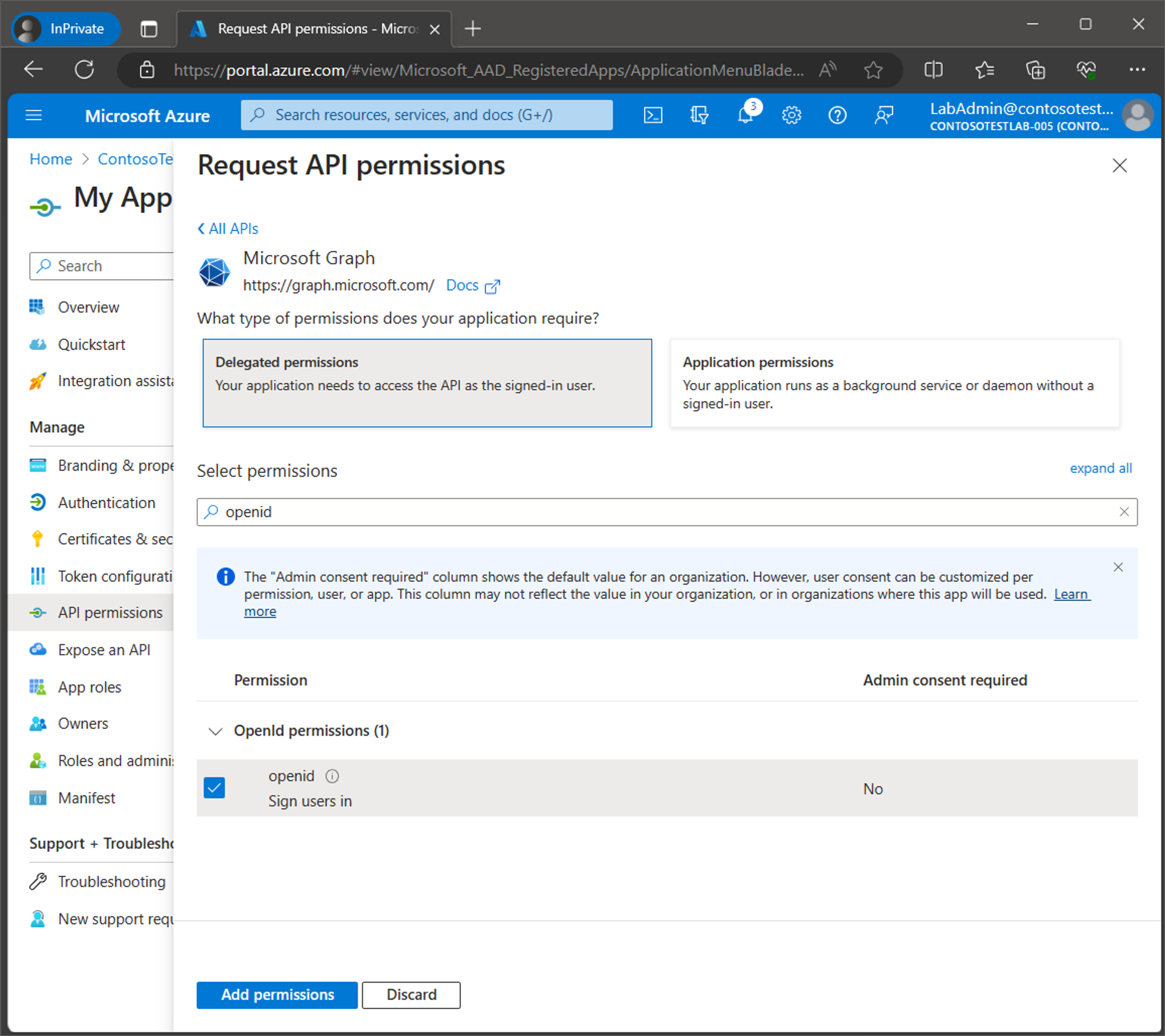Click the ContosoTe breadcrumb link
The image size is (1165, 1036).
pos(135,159)
